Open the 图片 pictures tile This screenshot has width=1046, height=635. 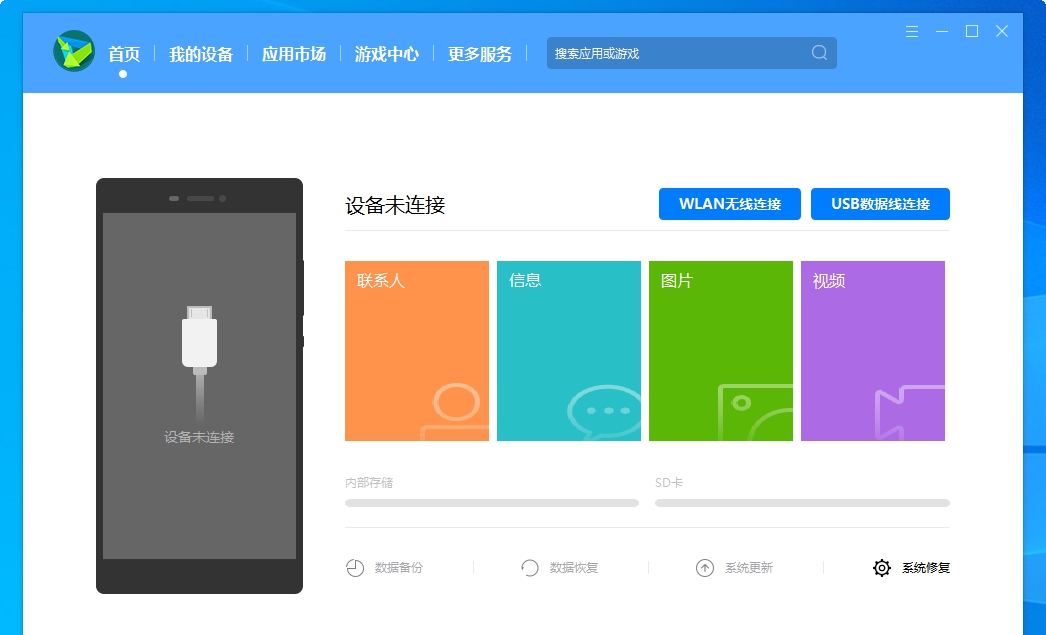pyautogui.click(x=721, y=350)
